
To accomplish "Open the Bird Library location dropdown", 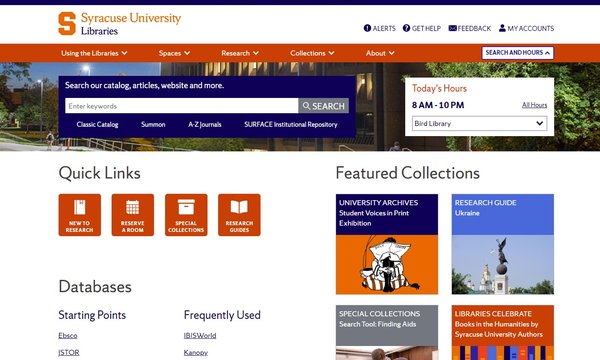I will (x=479, y=124).
